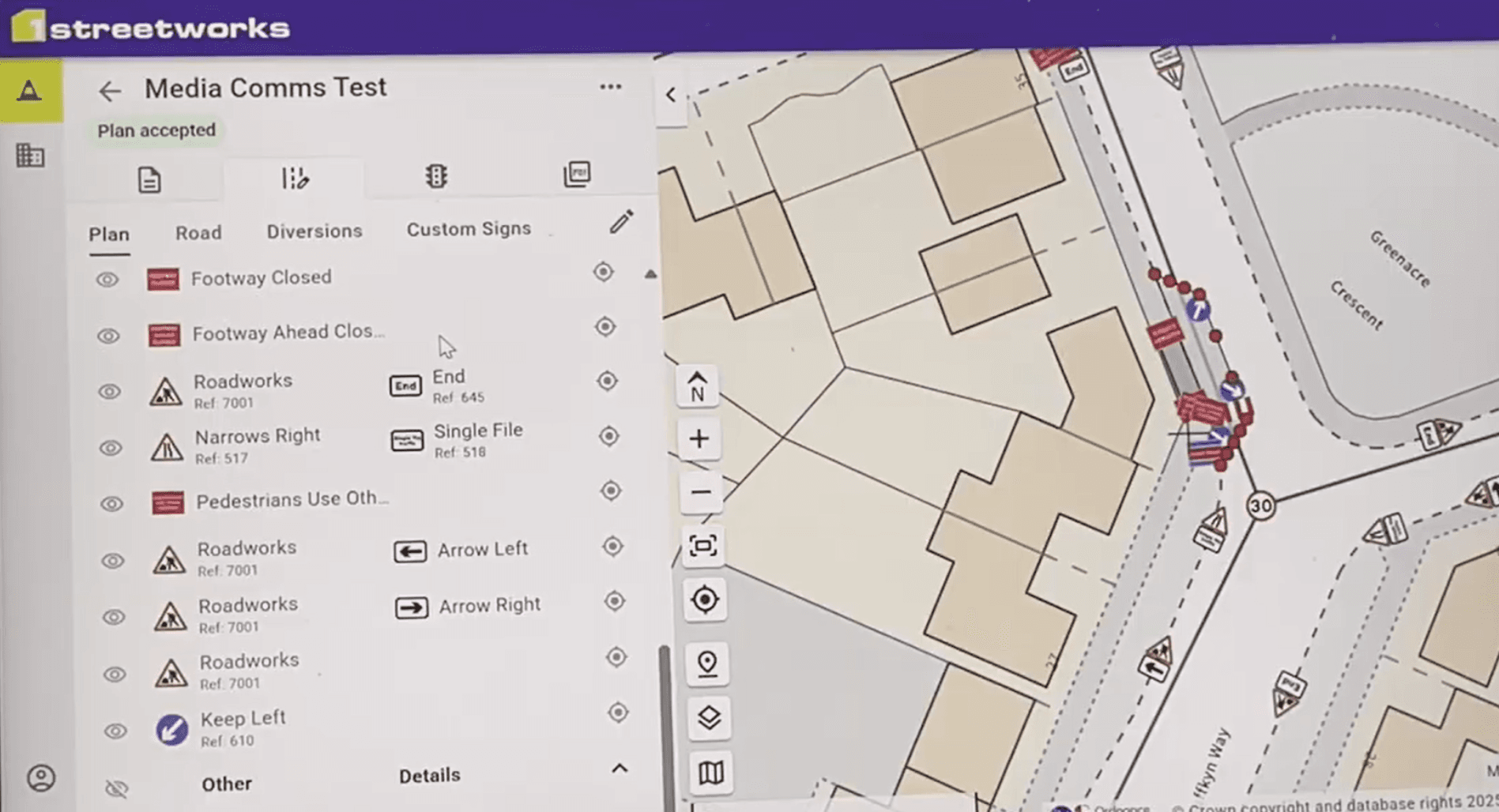Open the user account profile icon
Viewport: 1499px width, 812px height.
(x=41, y=778)
